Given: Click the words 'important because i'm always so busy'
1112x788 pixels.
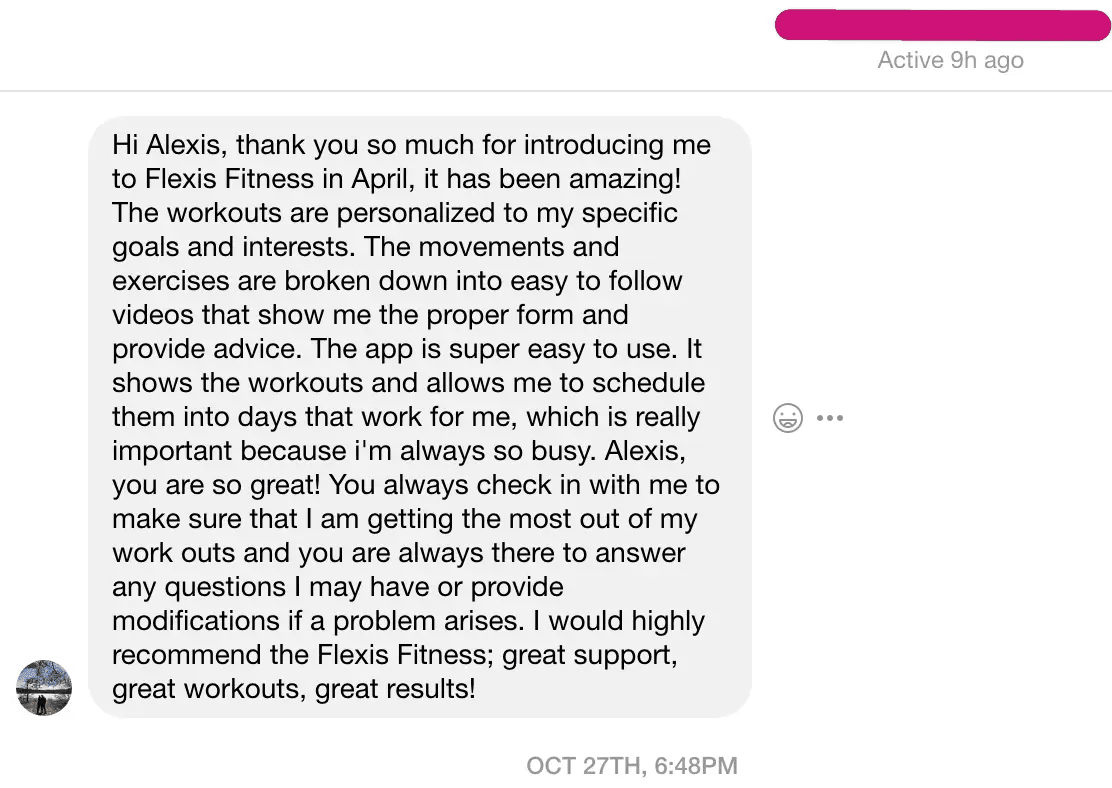Looking at the screenshot, I should pyautogui.click(x=353, y=451).
